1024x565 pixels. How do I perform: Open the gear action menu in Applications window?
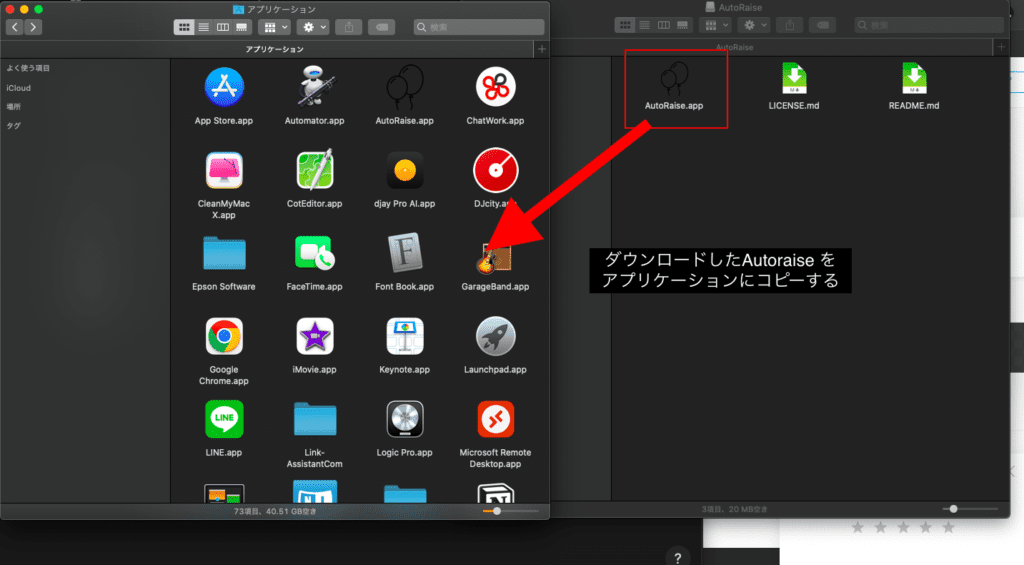point(312,27)
